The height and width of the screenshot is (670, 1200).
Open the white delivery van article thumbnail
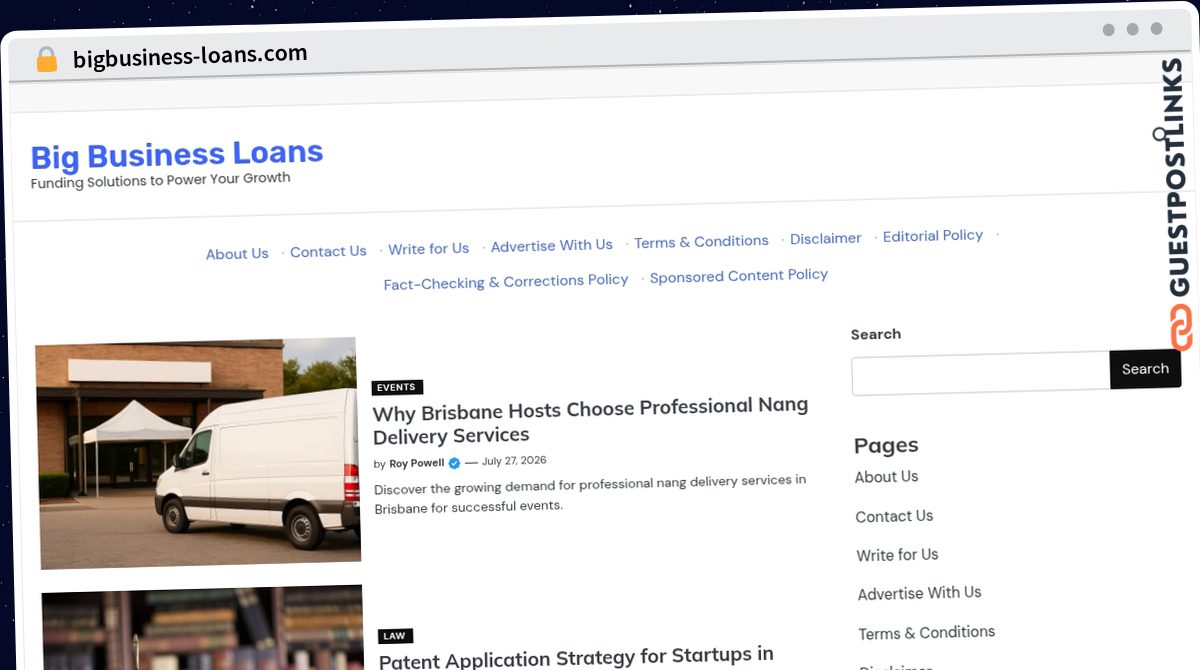coord(198,453)
